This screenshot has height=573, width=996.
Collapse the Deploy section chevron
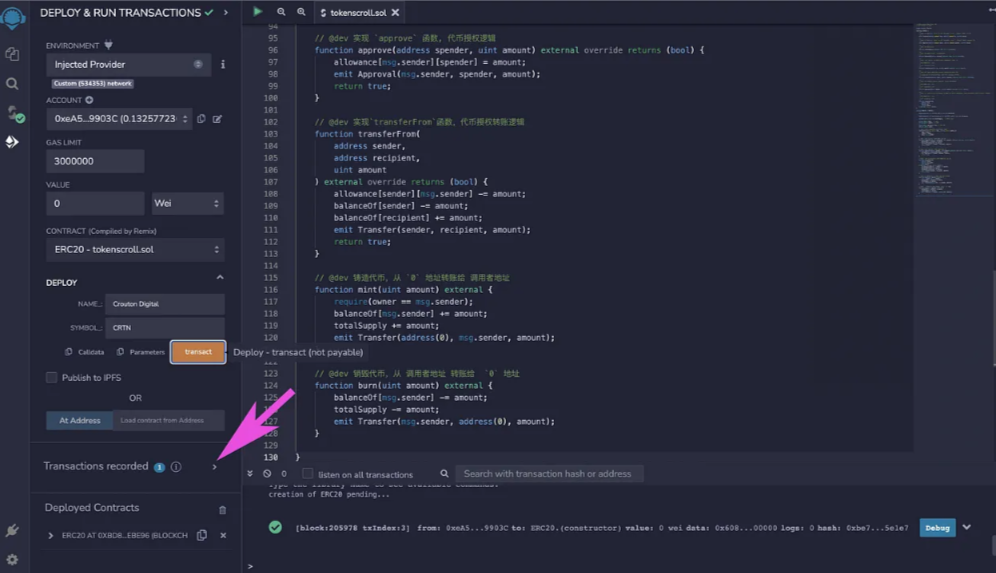[220, 278]
